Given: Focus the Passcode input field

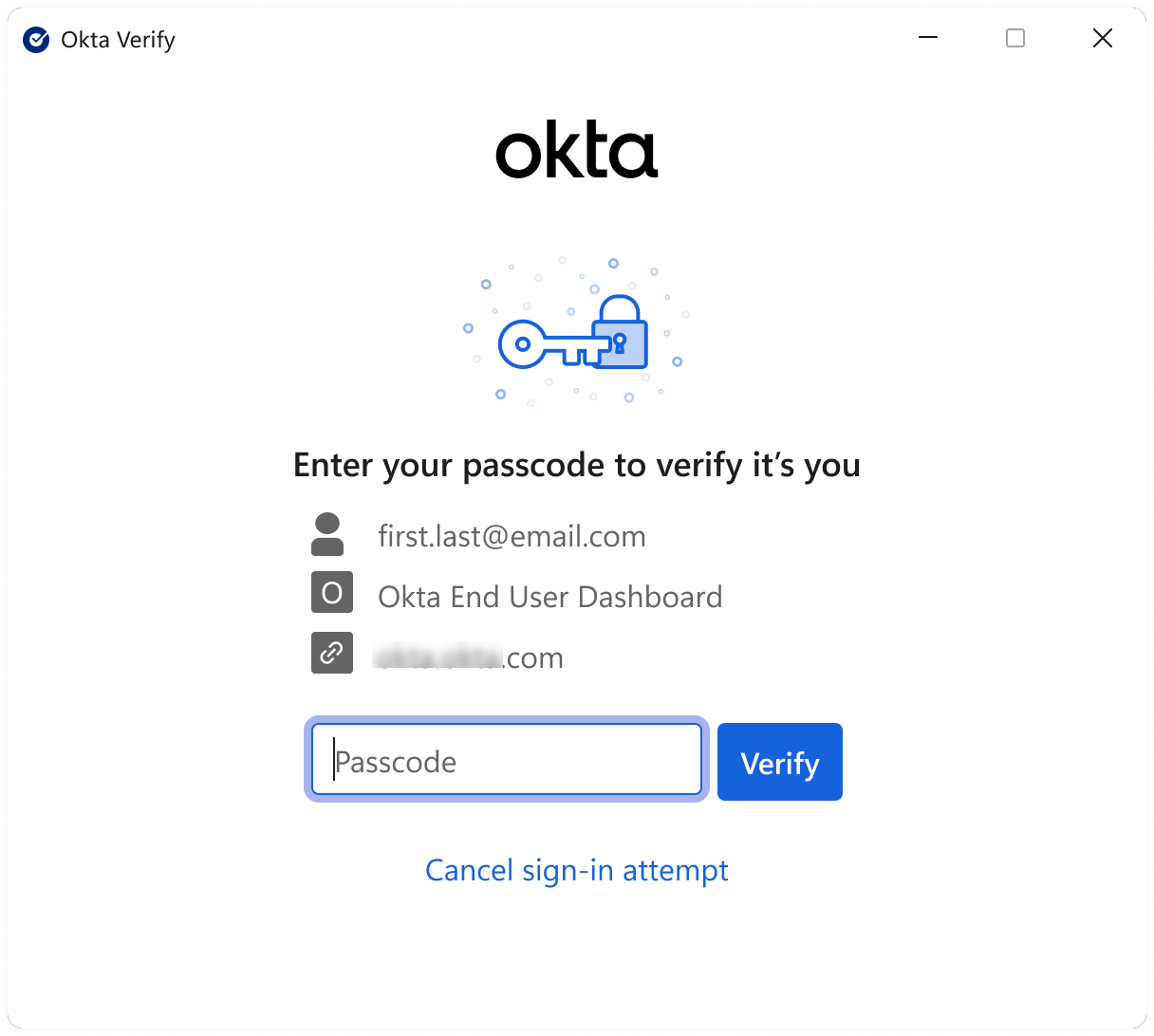Looking at the screenshot, I should [507, 760].
